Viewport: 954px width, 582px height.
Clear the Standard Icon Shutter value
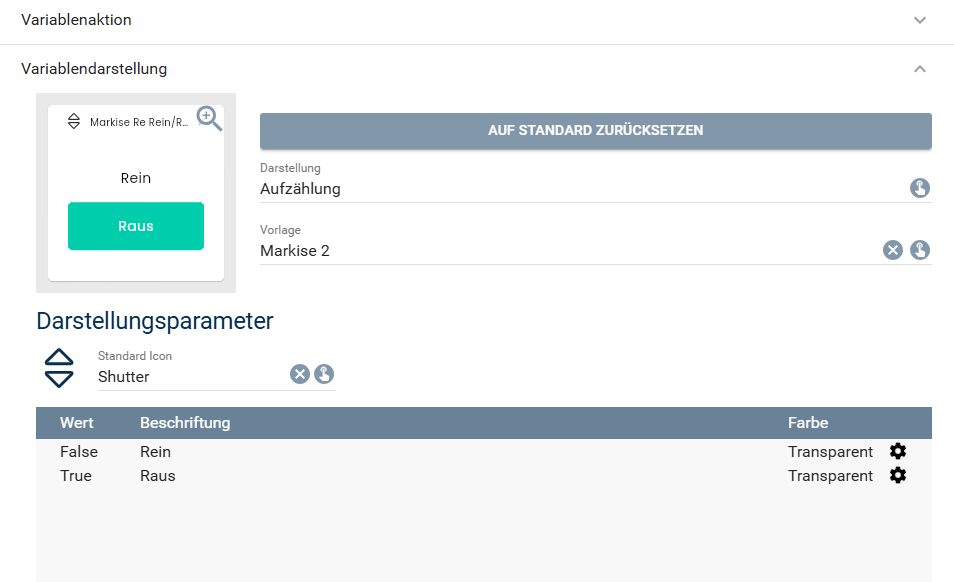[300, 374]
